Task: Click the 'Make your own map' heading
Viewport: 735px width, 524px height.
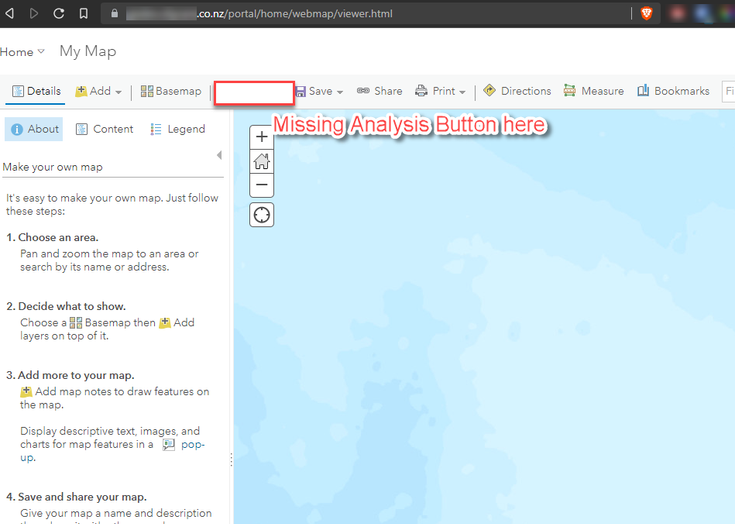Action: (x=52, y=167)
